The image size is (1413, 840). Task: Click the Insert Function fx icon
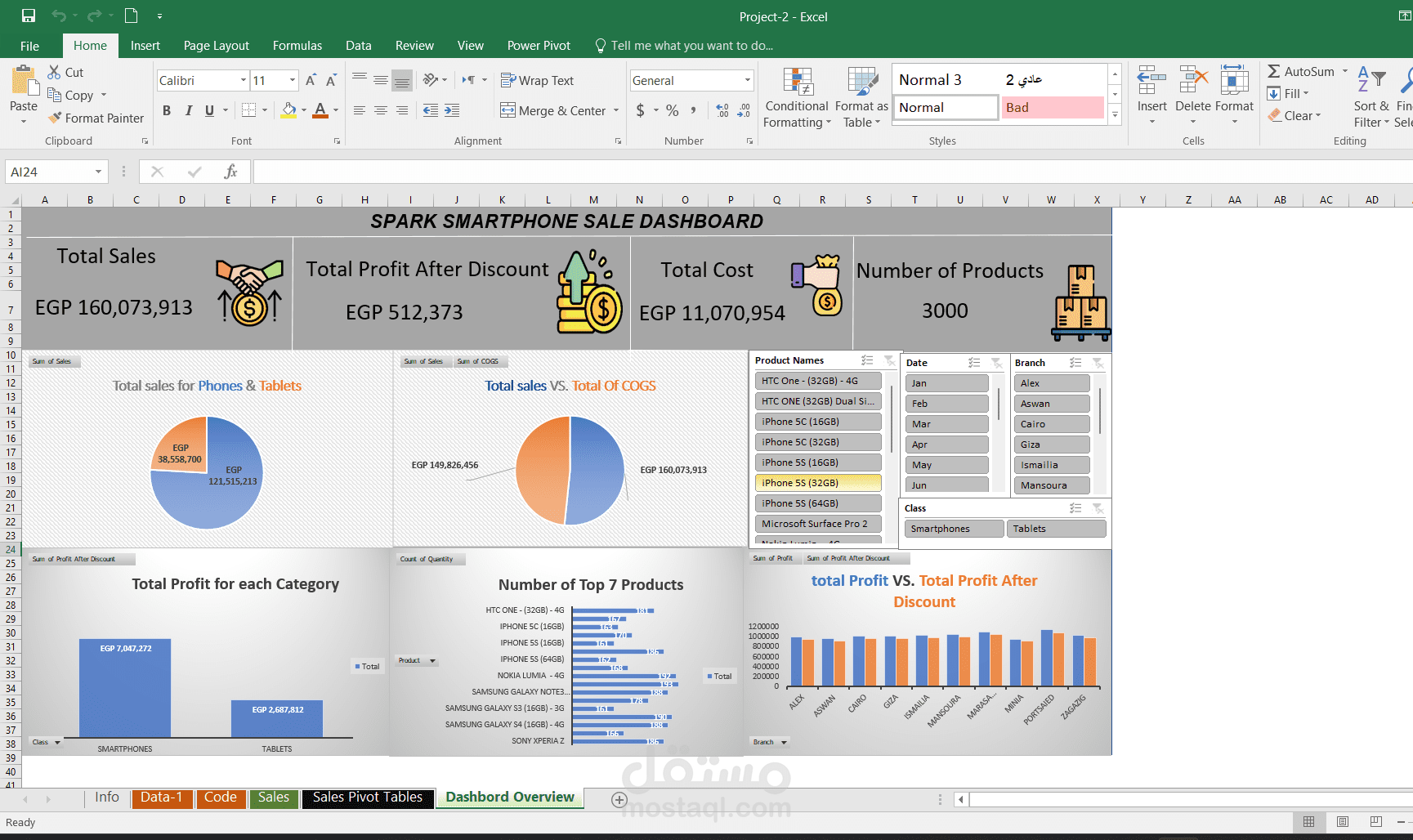[231, 172]
